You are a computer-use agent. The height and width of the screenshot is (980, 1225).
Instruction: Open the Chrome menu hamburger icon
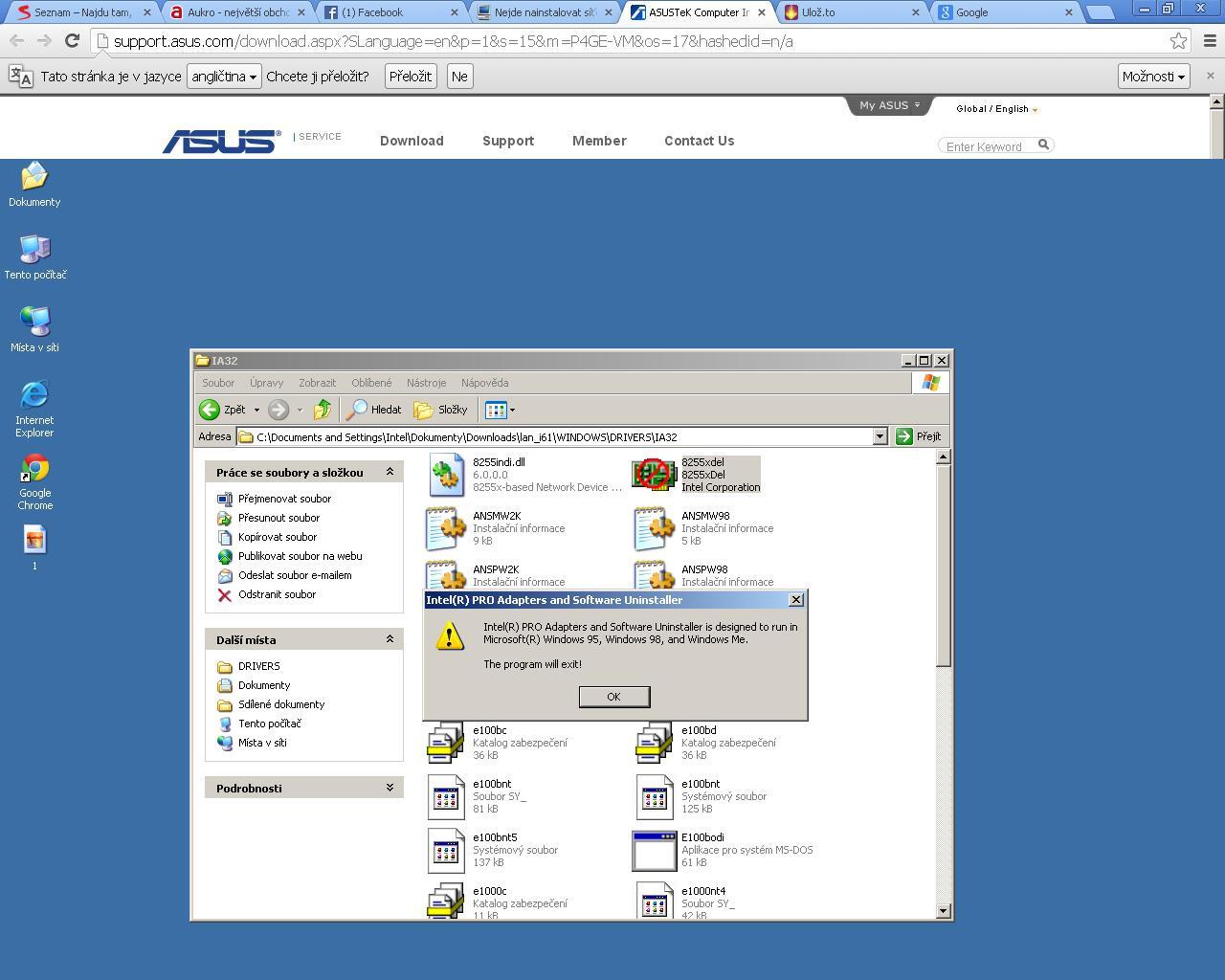[1209, 41]
